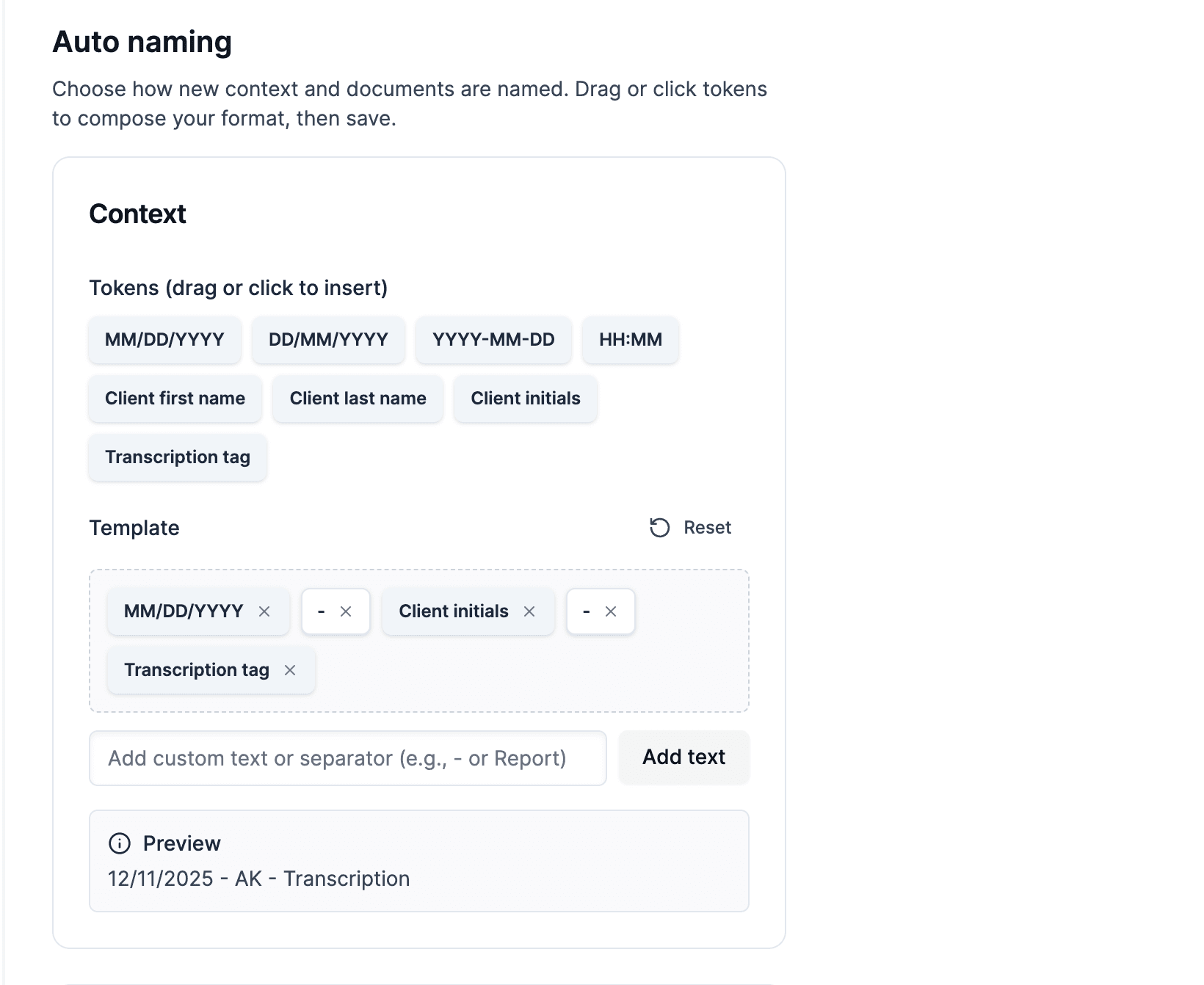Insert the YYYY-MM-DD date token
The height and width of the screenshot is (985, 1204).
click(493, 340)
